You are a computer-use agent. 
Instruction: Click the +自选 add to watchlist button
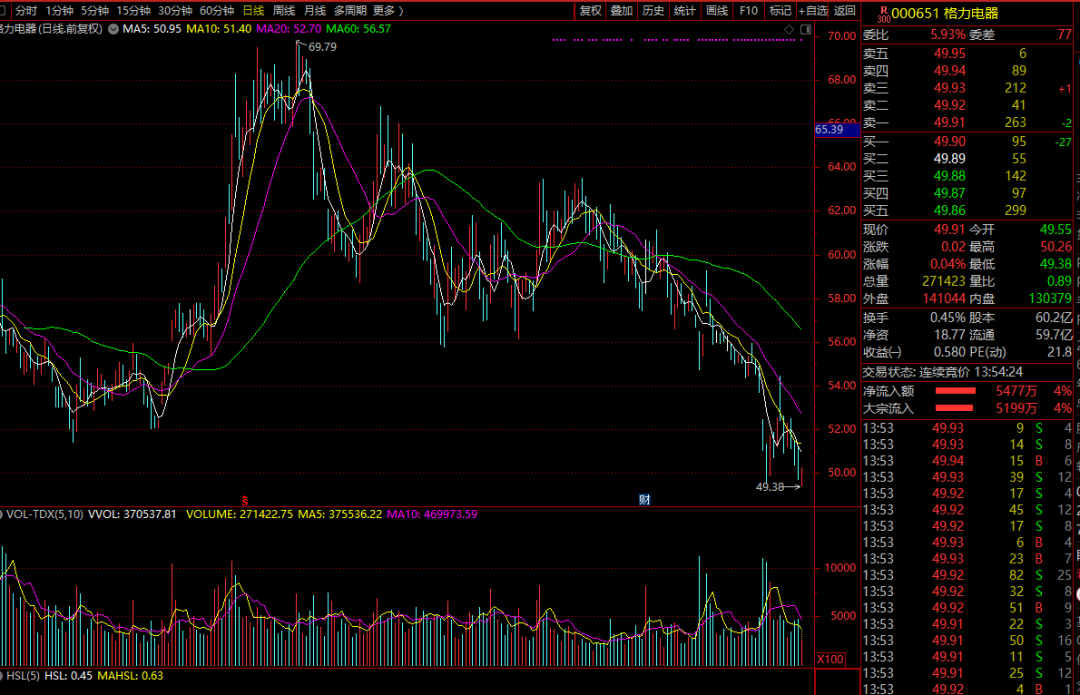[x=813, y=10]
